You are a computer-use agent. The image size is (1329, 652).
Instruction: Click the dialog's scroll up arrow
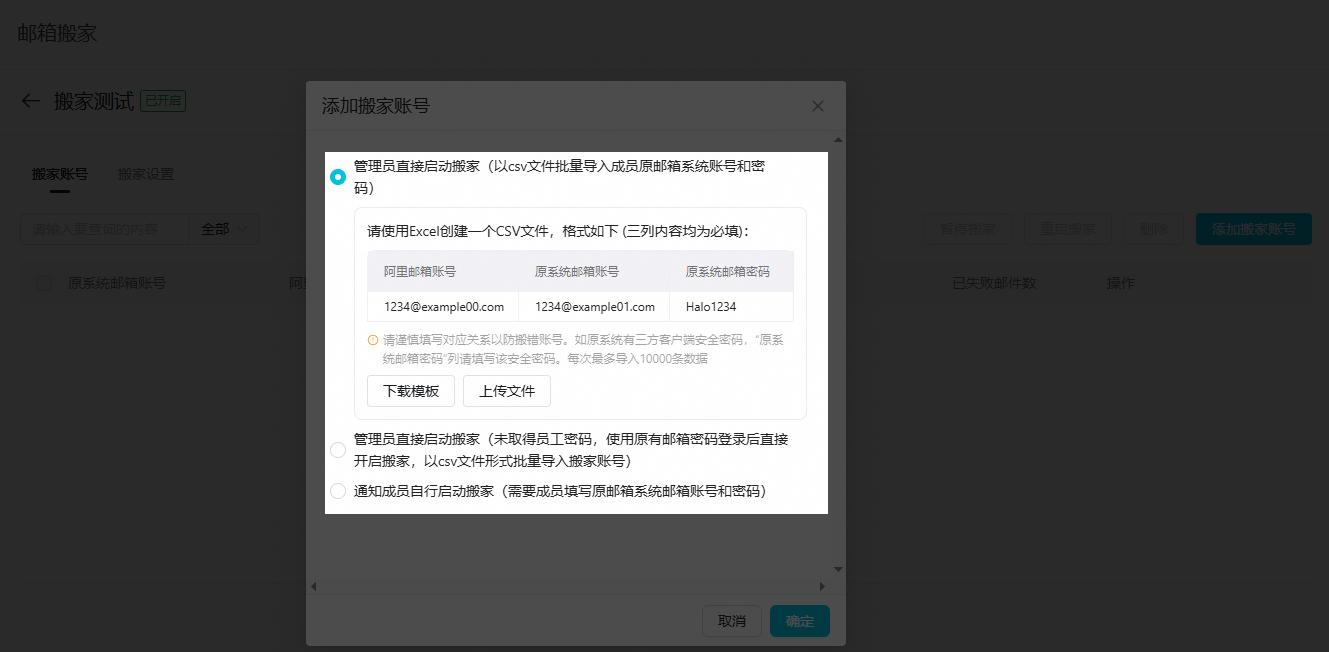point(838,139)
